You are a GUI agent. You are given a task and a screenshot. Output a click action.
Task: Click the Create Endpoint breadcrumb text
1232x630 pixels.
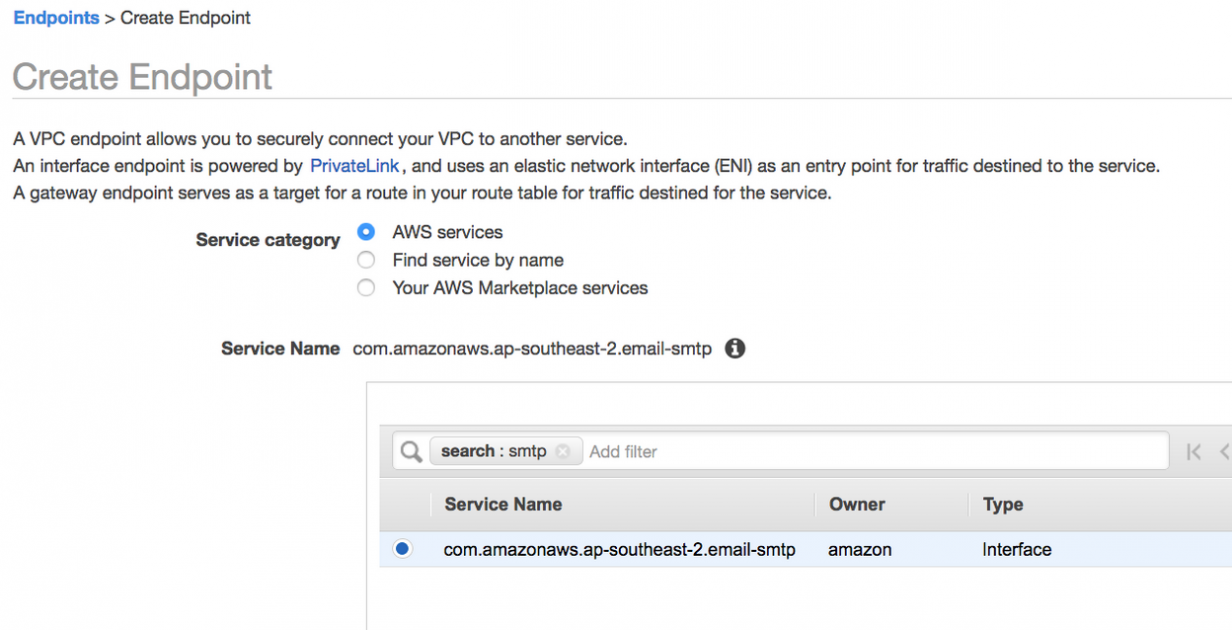186,18
